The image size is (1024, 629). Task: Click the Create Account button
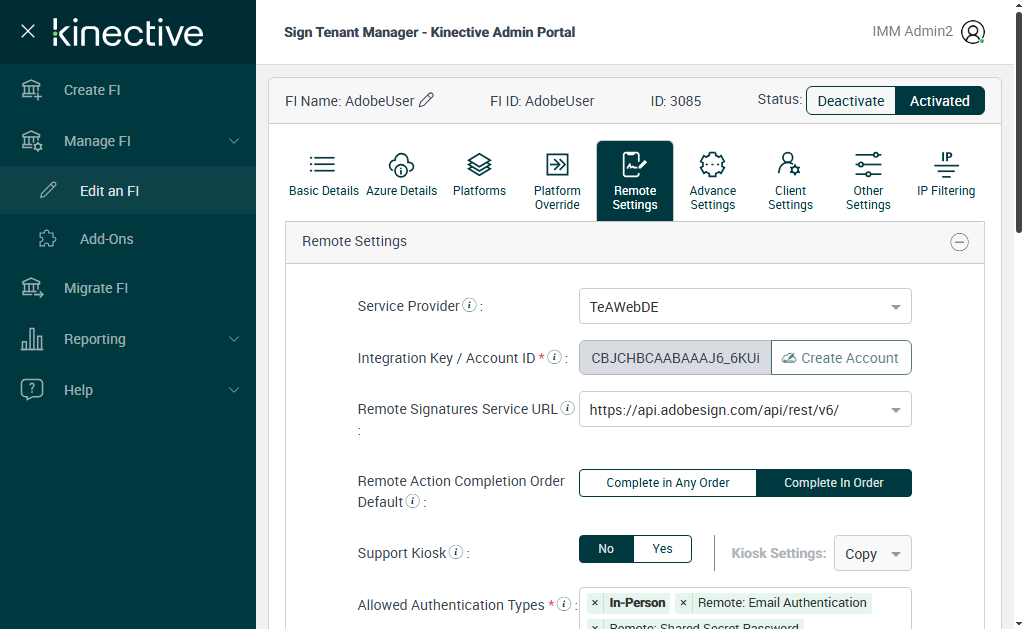point(841,358)
